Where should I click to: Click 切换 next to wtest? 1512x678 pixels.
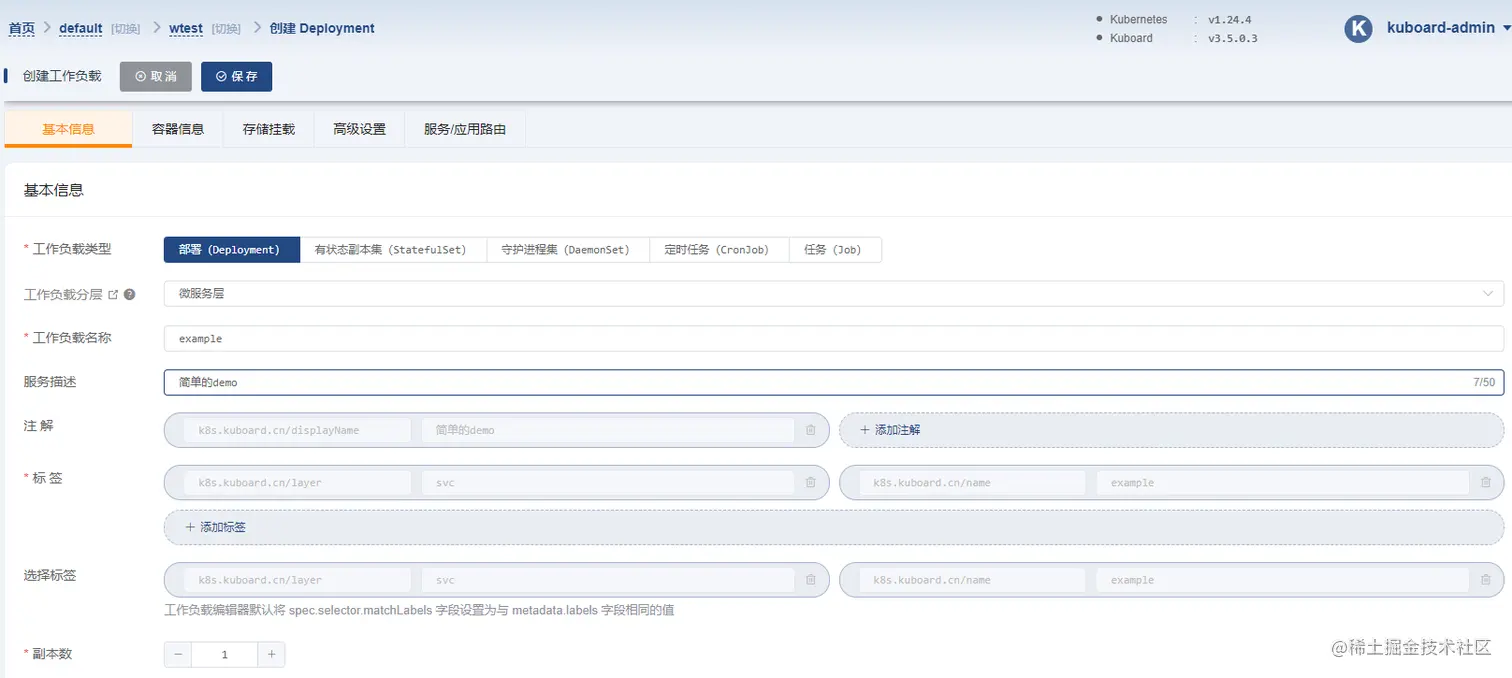[226, 29]
